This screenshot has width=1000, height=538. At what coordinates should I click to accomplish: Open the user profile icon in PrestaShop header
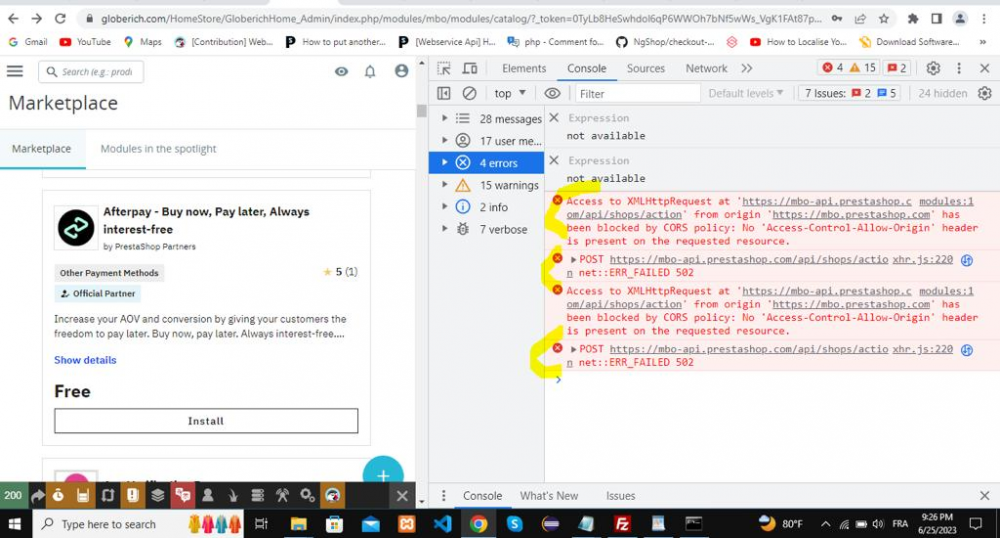[401, 71]
